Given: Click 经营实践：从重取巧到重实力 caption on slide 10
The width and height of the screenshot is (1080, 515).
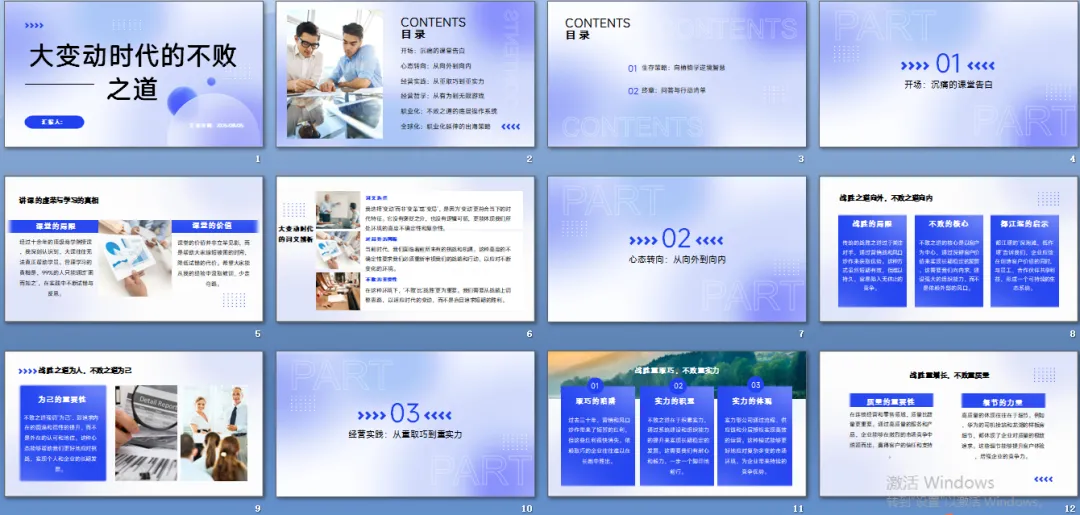Looking at the screenshot, I should (405, 434).
